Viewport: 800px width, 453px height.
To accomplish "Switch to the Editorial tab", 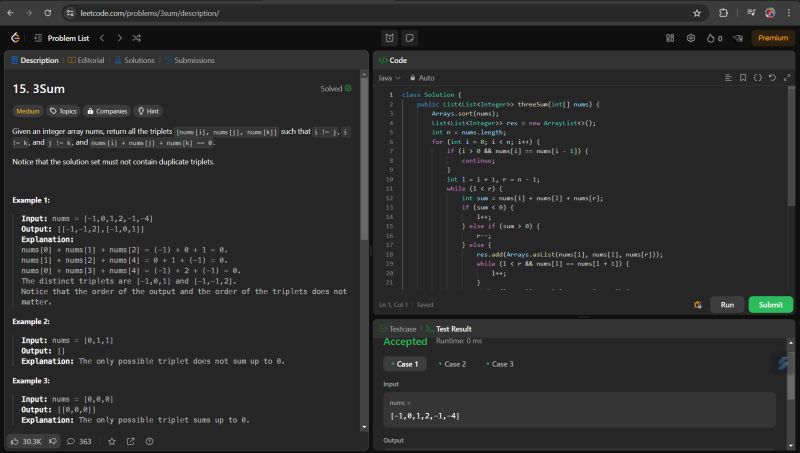I will tap(86, 60).
